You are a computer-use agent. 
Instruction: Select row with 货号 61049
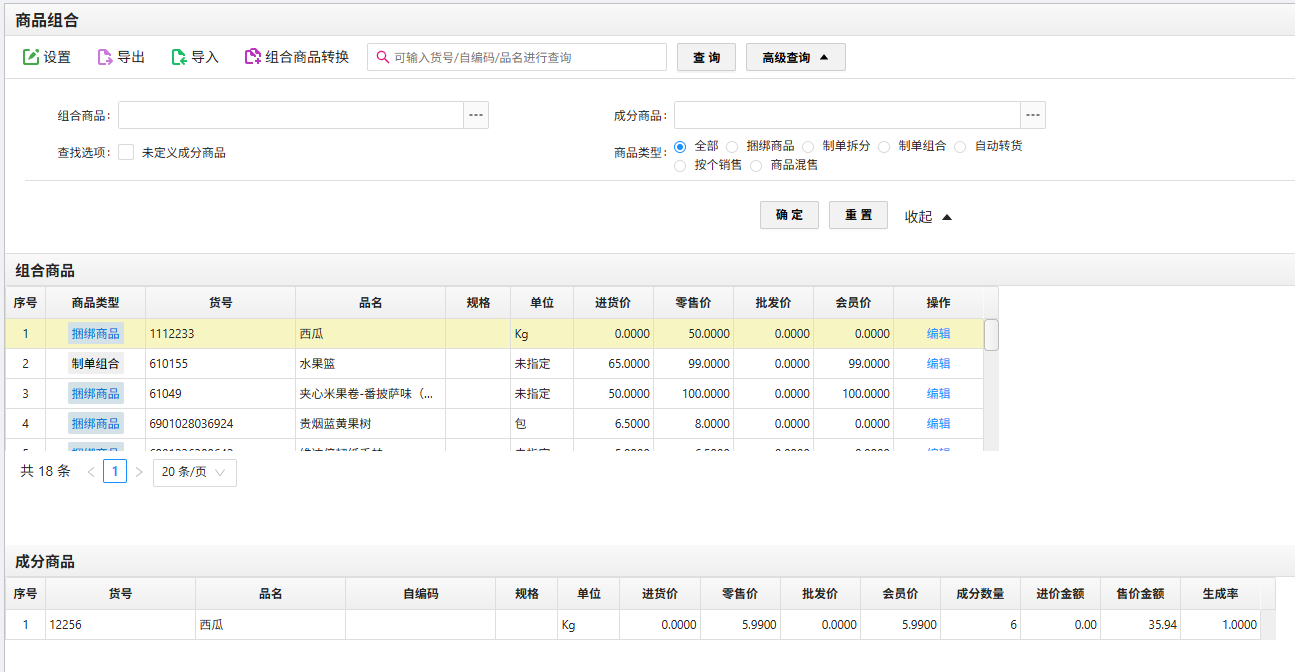494,394
